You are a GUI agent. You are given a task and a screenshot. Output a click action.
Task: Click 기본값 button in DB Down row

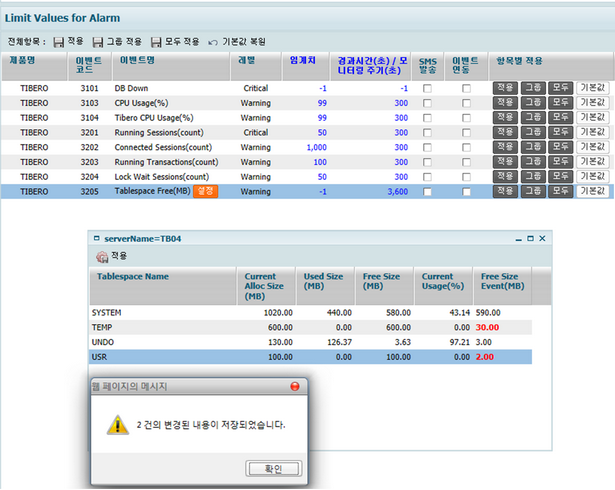tap(593, 88)
